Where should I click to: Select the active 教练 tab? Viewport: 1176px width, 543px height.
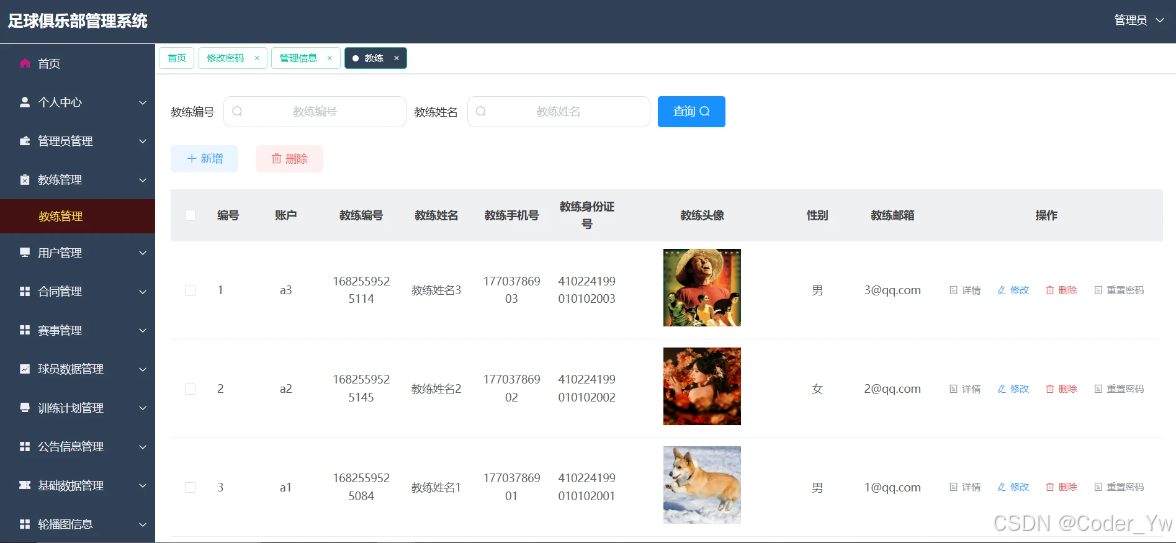(x=374, y=58)
